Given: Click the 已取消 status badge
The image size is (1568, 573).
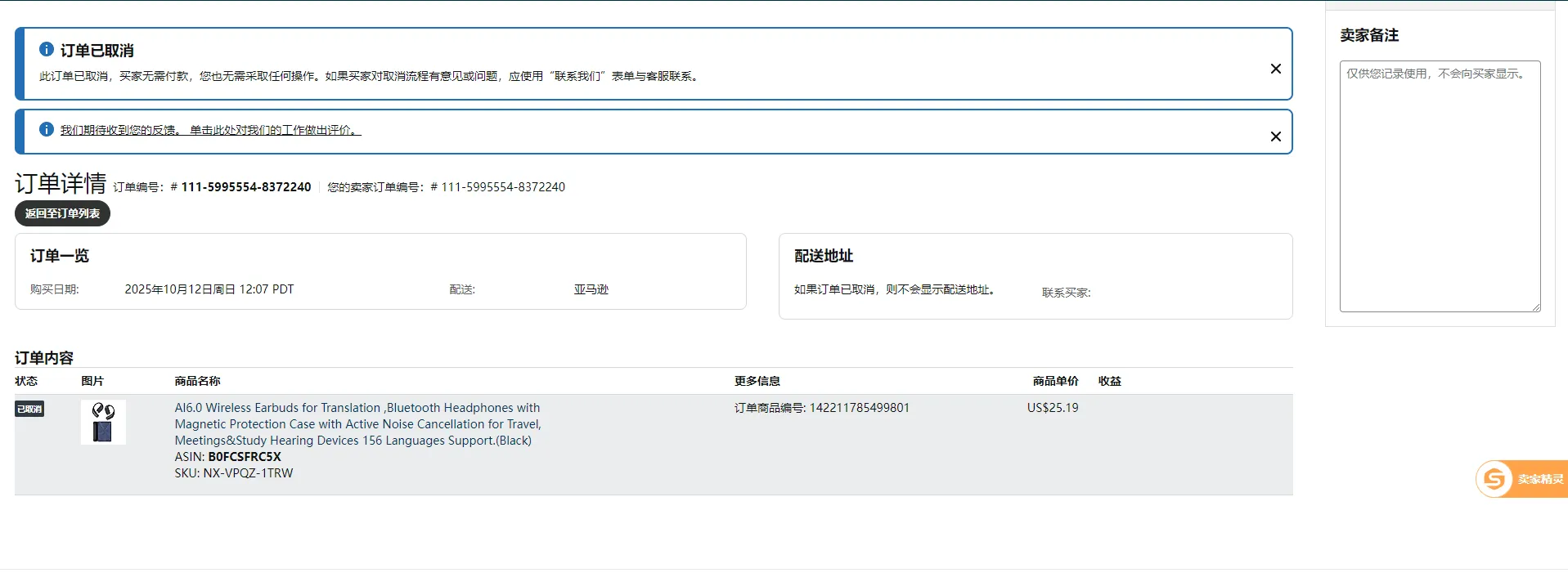Looking at the screenshot, I should point(29,409).
